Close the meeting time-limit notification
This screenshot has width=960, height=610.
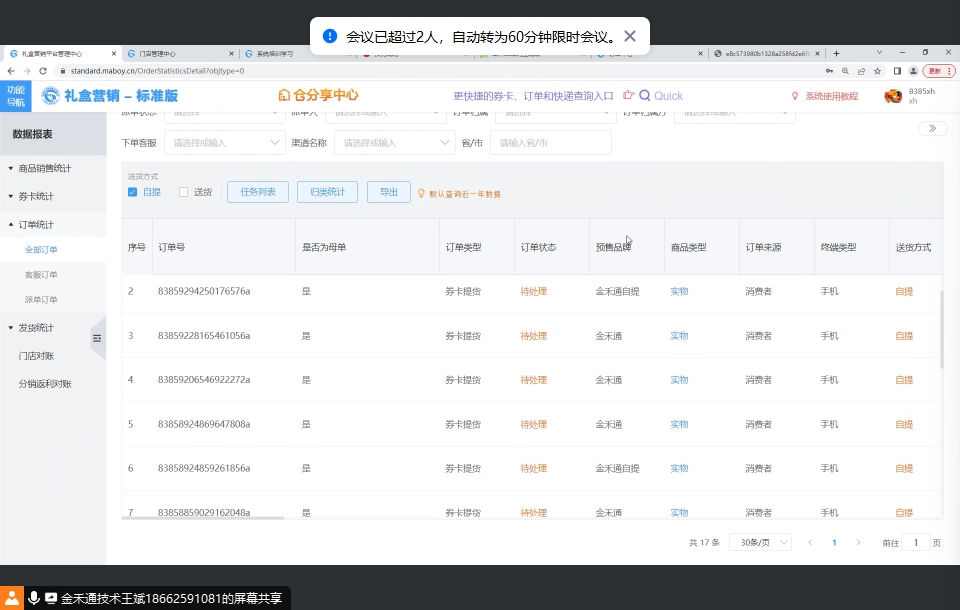coord(630,36)
